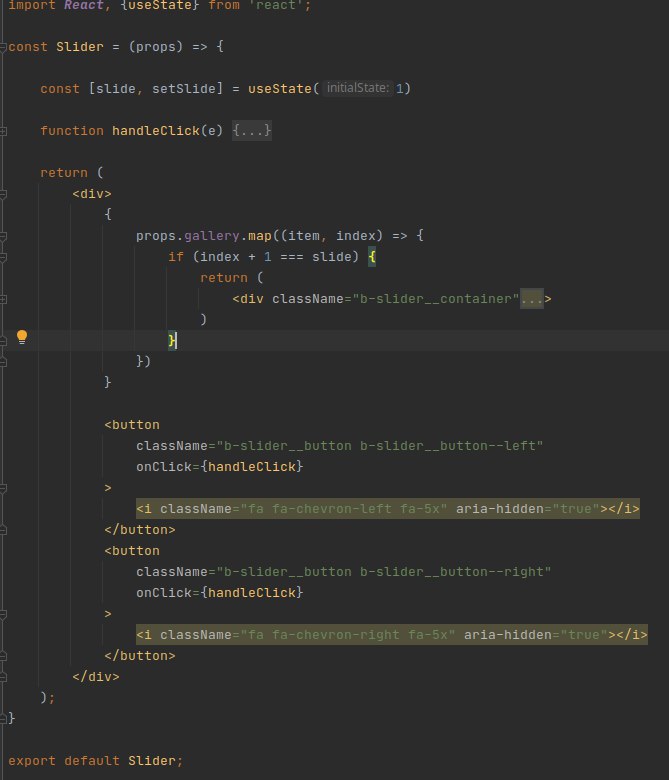
Task: Click const keyword before [slide, setSlide]
Action: (x=60, y=89)
